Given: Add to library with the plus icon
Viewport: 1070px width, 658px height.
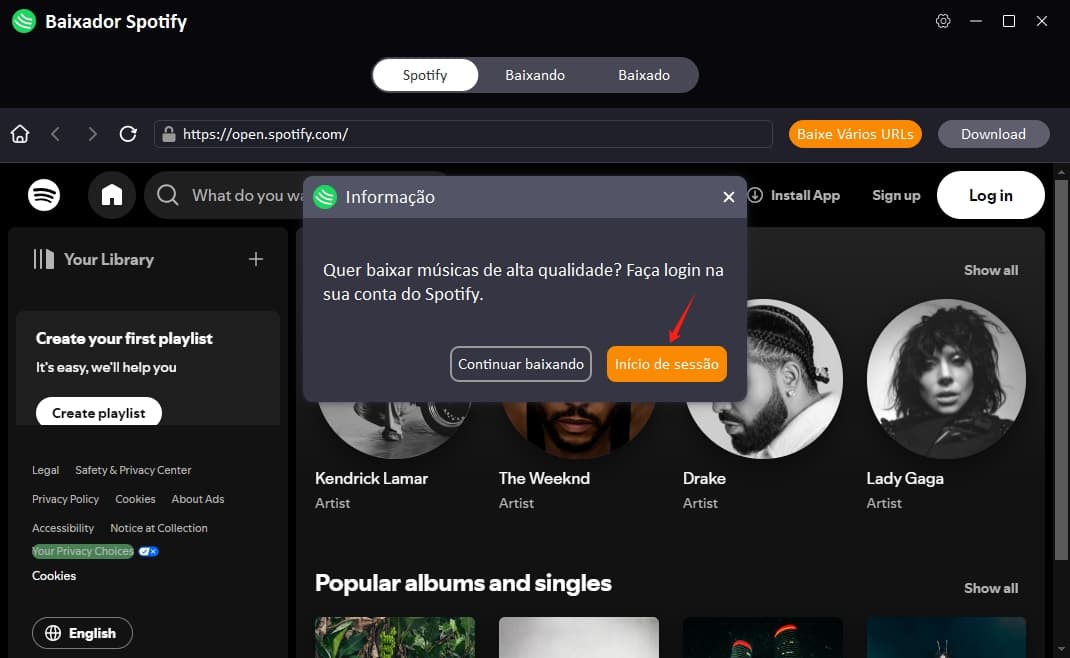Looking at the screenshot, I should click(x=256, y=259).
